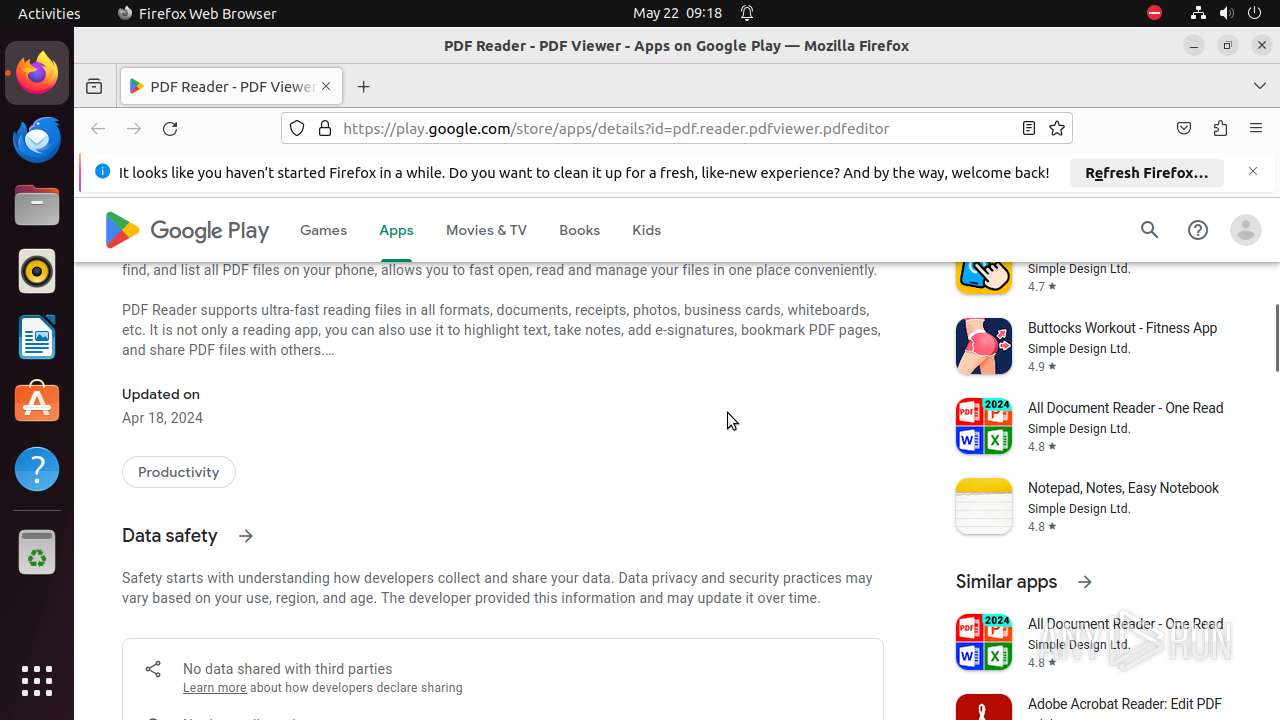This screenshot has width=1280, height=720.
Task: Follow the Learn more sharing link
Action: [214, 688]
